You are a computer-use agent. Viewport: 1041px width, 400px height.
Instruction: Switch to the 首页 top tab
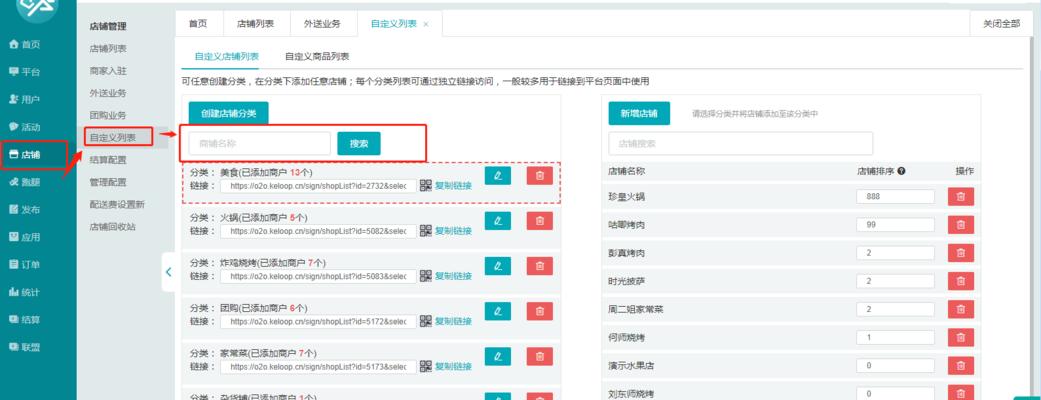198,23
